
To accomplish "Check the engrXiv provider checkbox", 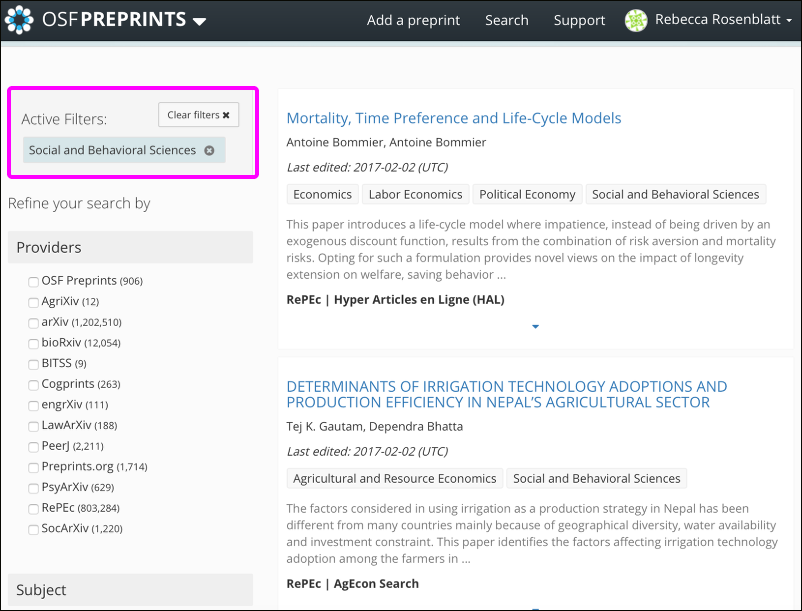I will pyautogui.click(x=33, y=405).
